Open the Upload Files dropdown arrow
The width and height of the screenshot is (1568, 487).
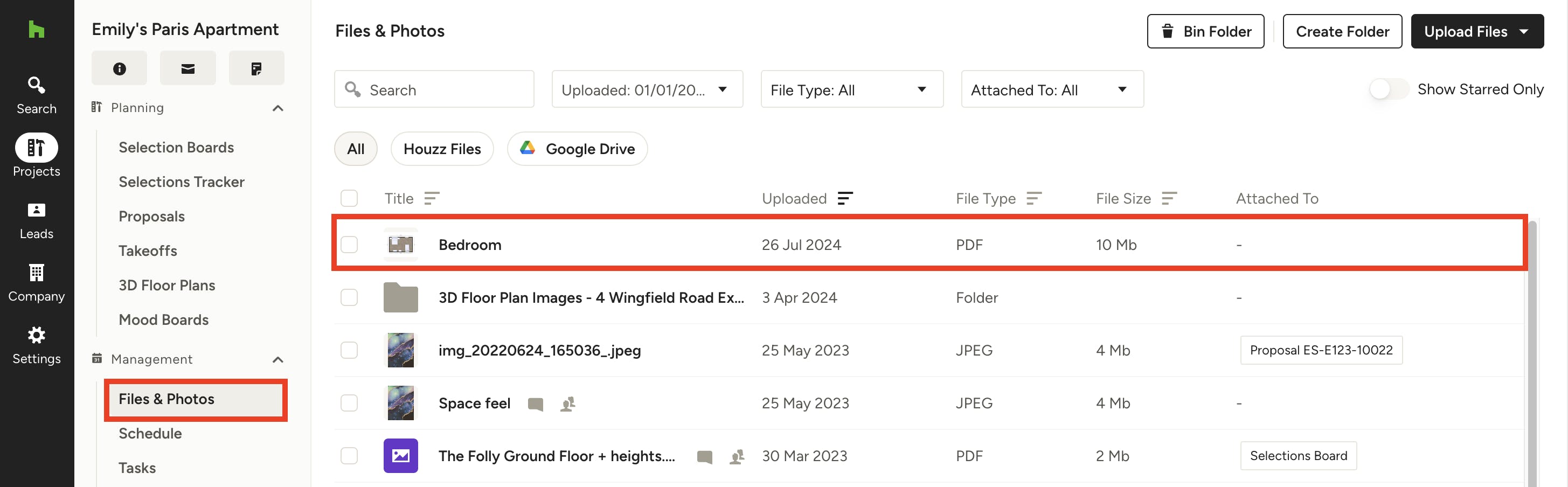[1524, 31]
